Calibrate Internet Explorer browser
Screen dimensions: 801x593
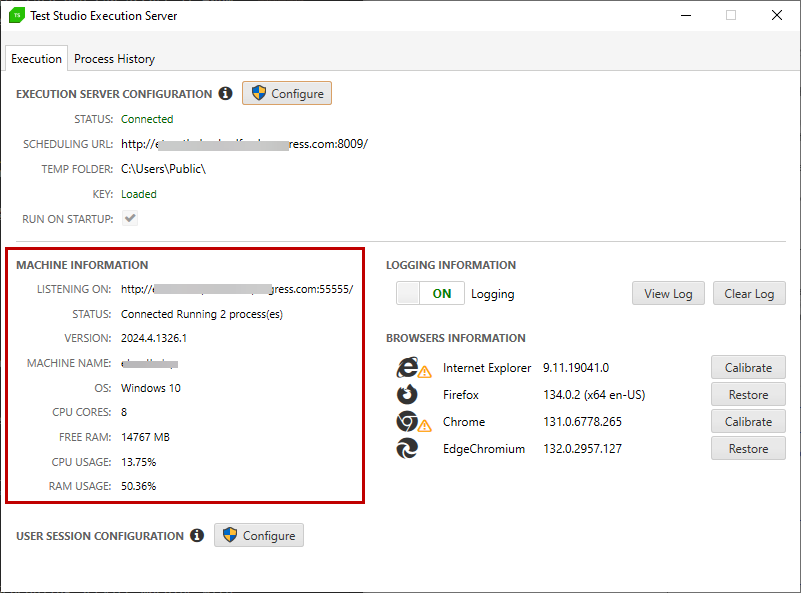tap(748, 368)
